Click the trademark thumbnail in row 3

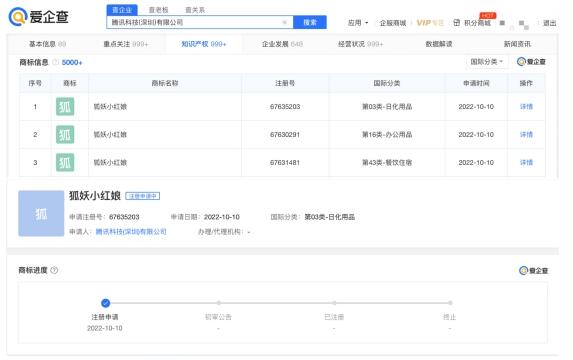pos(65,162)
